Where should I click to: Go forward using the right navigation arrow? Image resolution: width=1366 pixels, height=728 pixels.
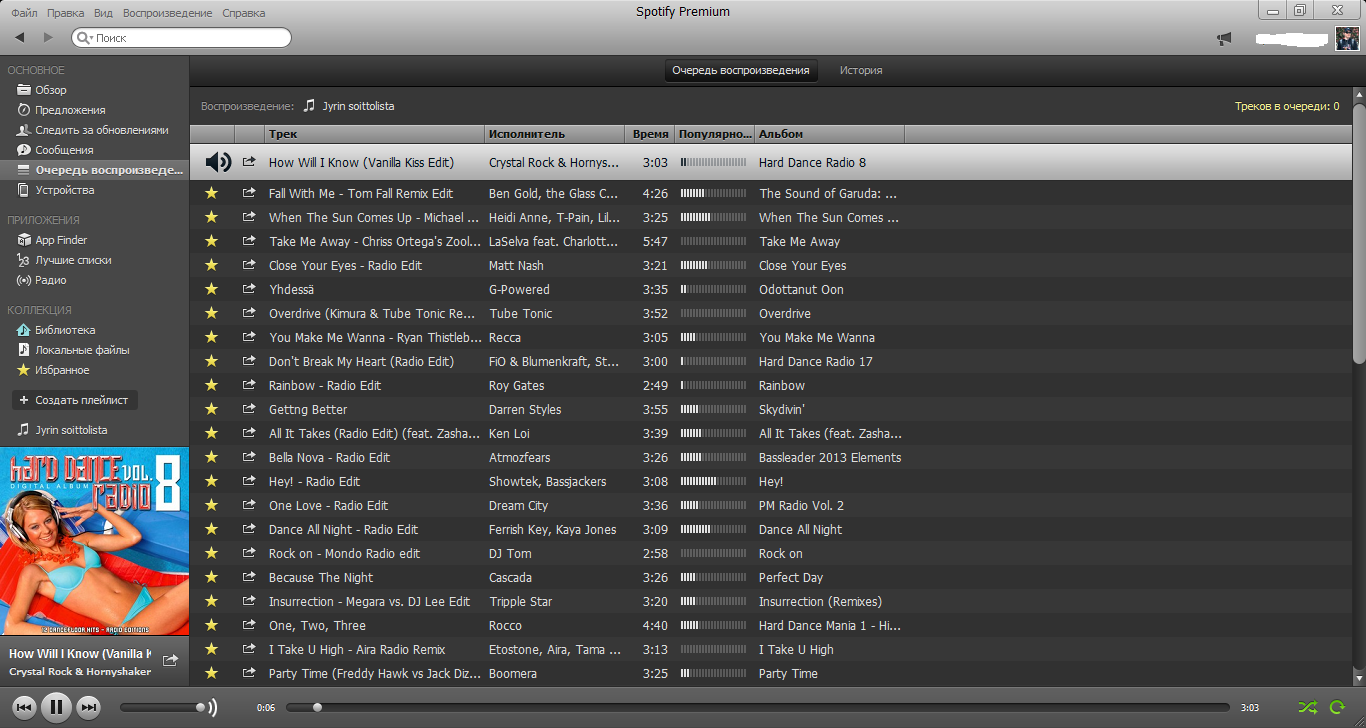[x=48, y=38]
